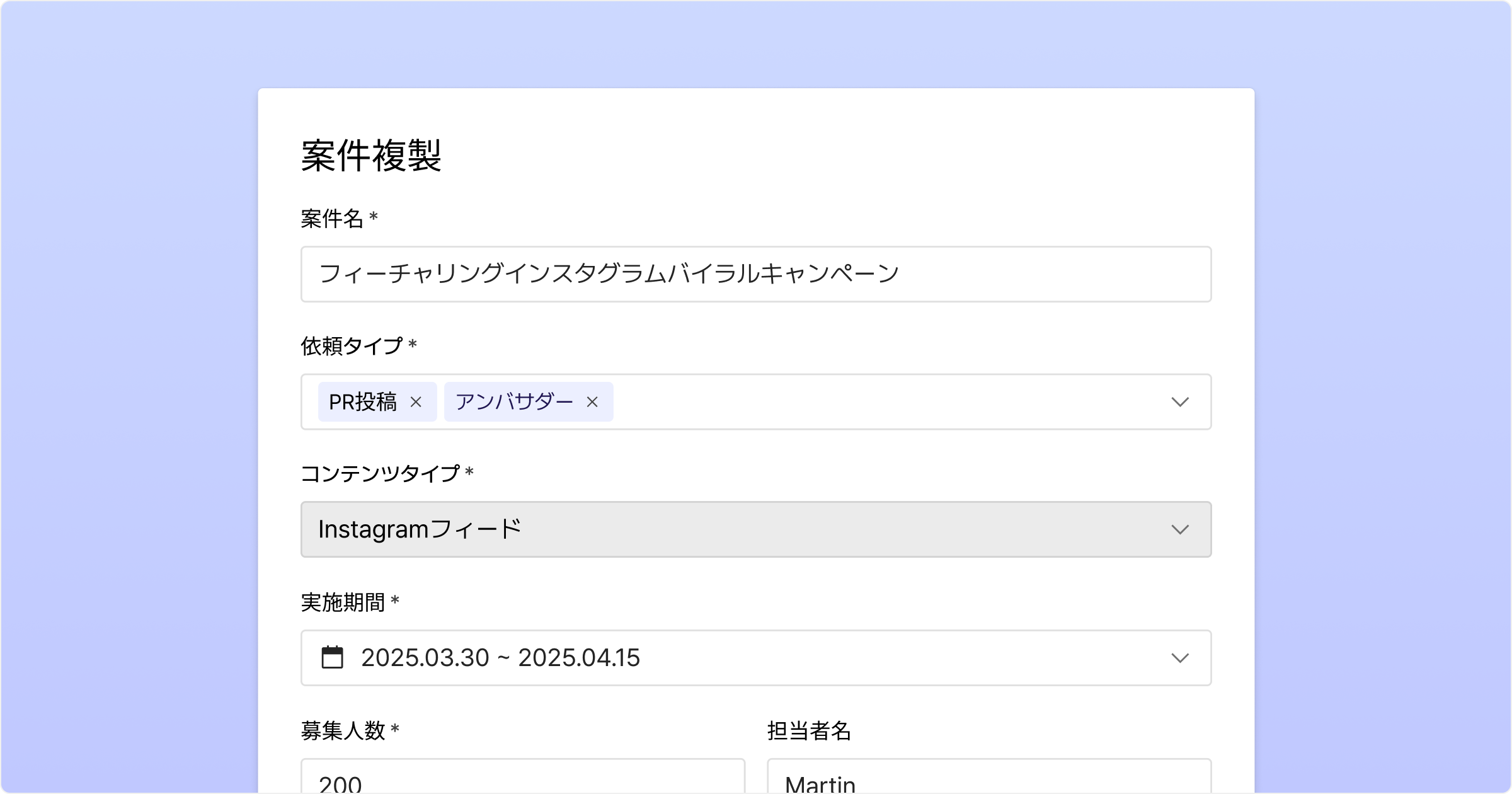Screen dimensions: 1512x794
Task: Open the コンテンツタイプ chevron arrow
Action: (1179, 529)
